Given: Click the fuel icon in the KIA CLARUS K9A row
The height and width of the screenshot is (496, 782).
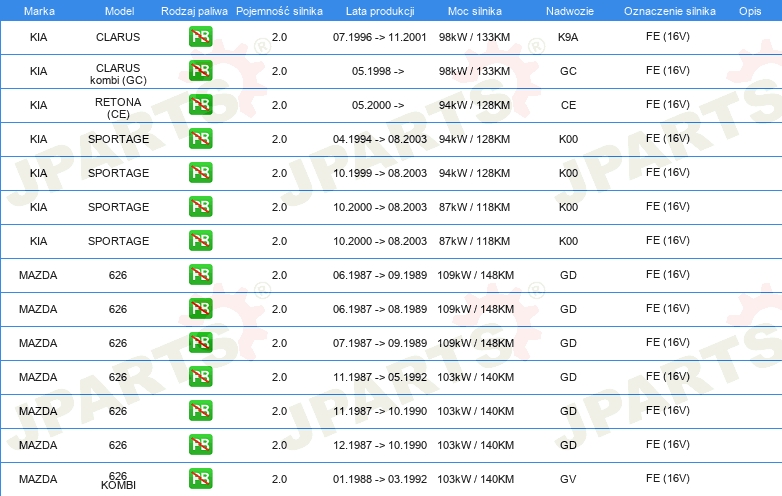Looking at the screenshot, I should (x=200, y=38).
